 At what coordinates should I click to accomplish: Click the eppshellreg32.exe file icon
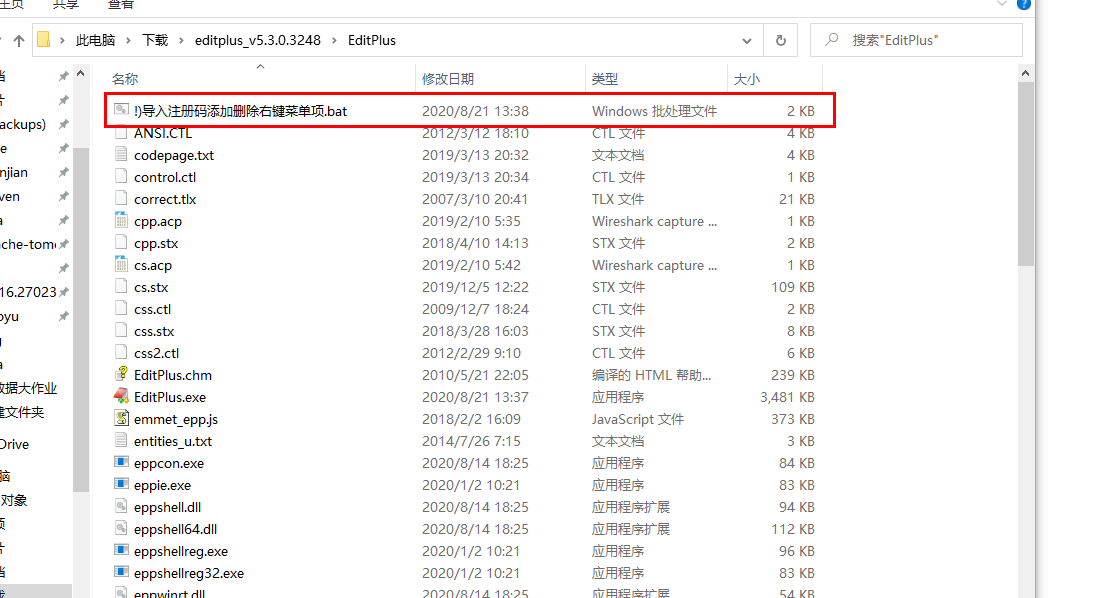coord(121,573)
